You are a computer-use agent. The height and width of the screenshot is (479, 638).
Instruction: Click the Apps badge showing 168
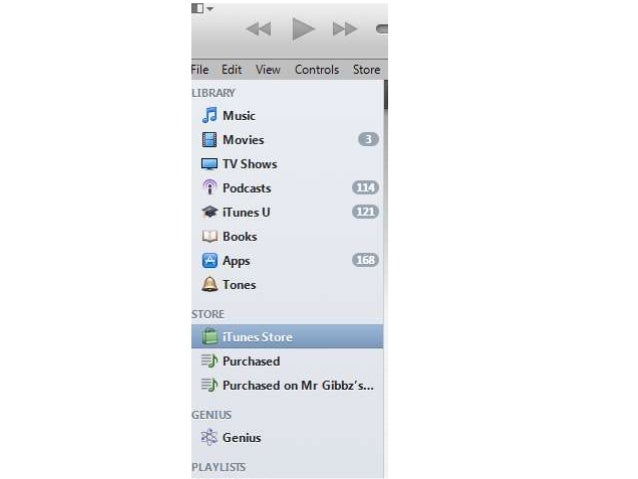(x=365, y=260)
